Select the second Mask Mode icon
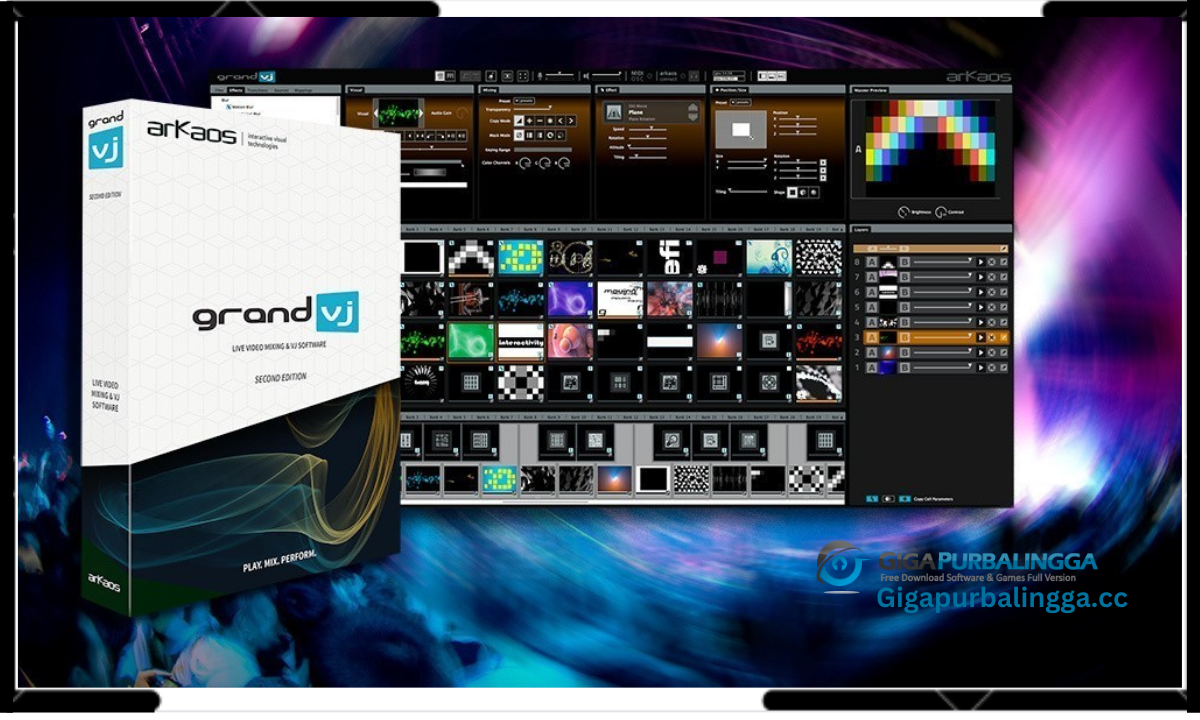The width and height of the screenshot is (1200, 720). (529, 135)
